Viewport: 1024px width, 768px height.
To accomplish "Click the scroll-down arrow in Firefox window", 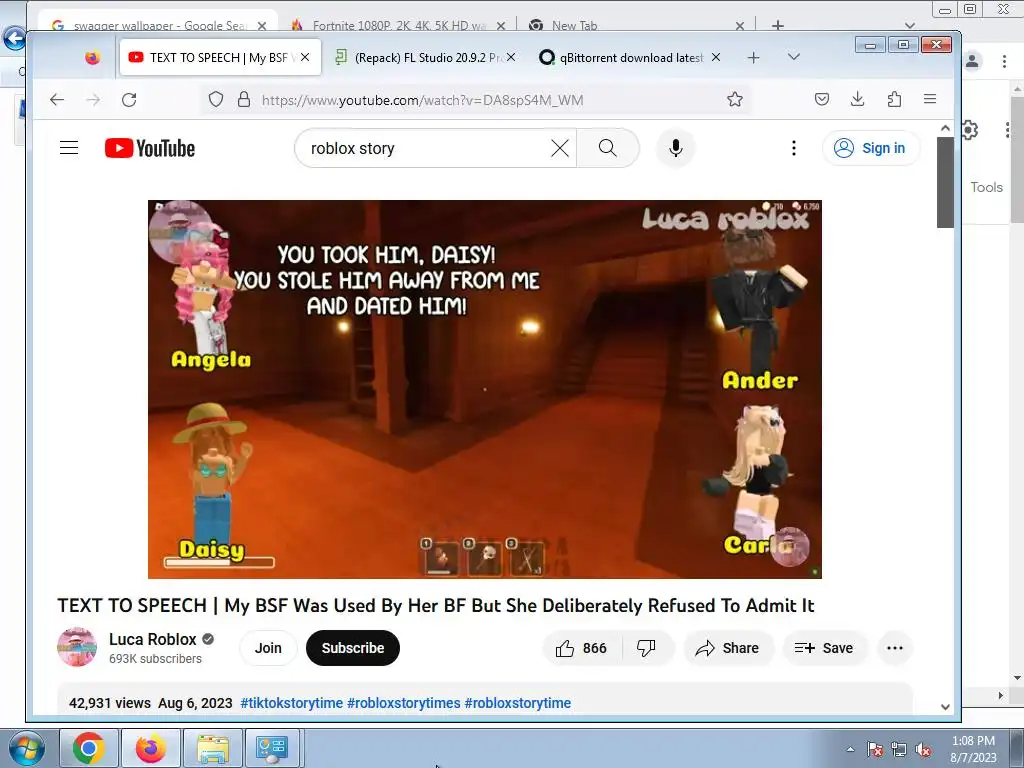I will point(945,706).
